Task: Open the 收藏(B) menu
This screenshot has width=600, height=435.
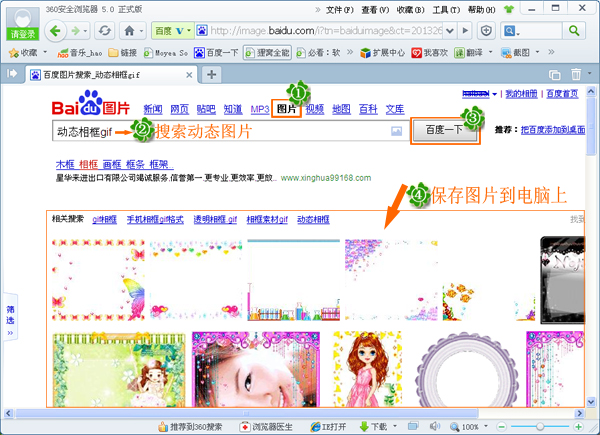Action: tap(411, 10)
